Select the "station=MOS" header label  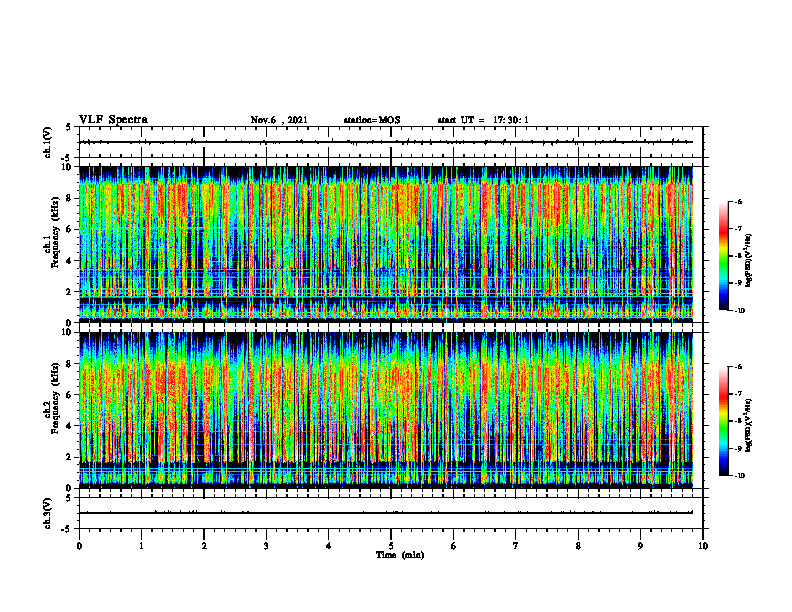372,120
